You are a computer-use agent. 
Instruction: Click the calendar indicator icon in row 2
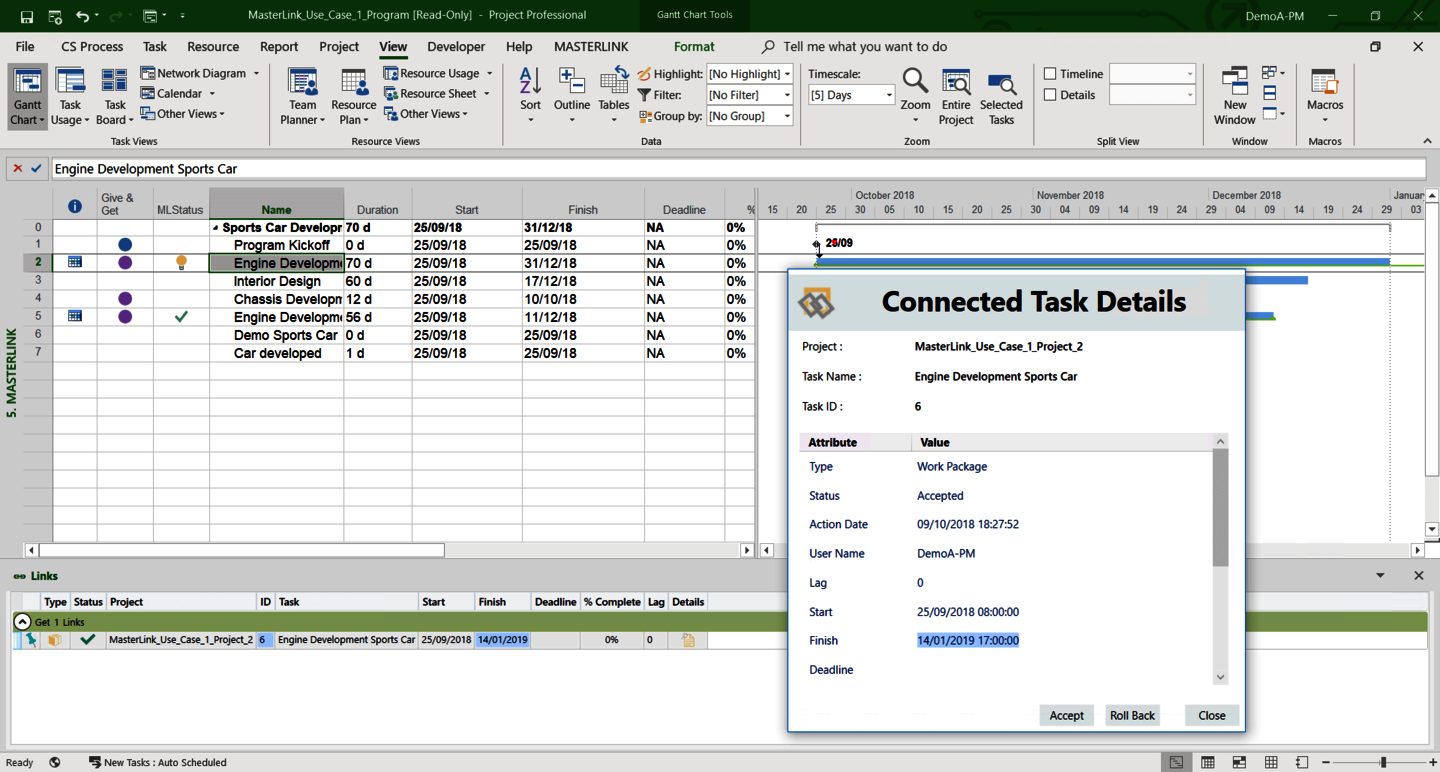75,262
